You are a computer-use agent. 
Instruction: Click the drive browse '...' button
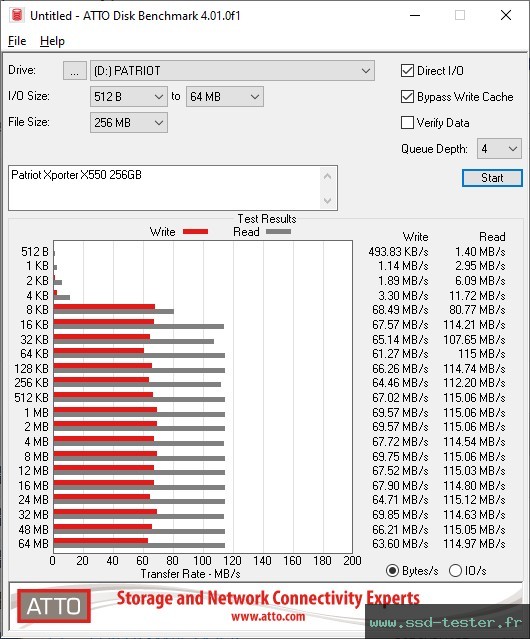[x=75, y=71]
